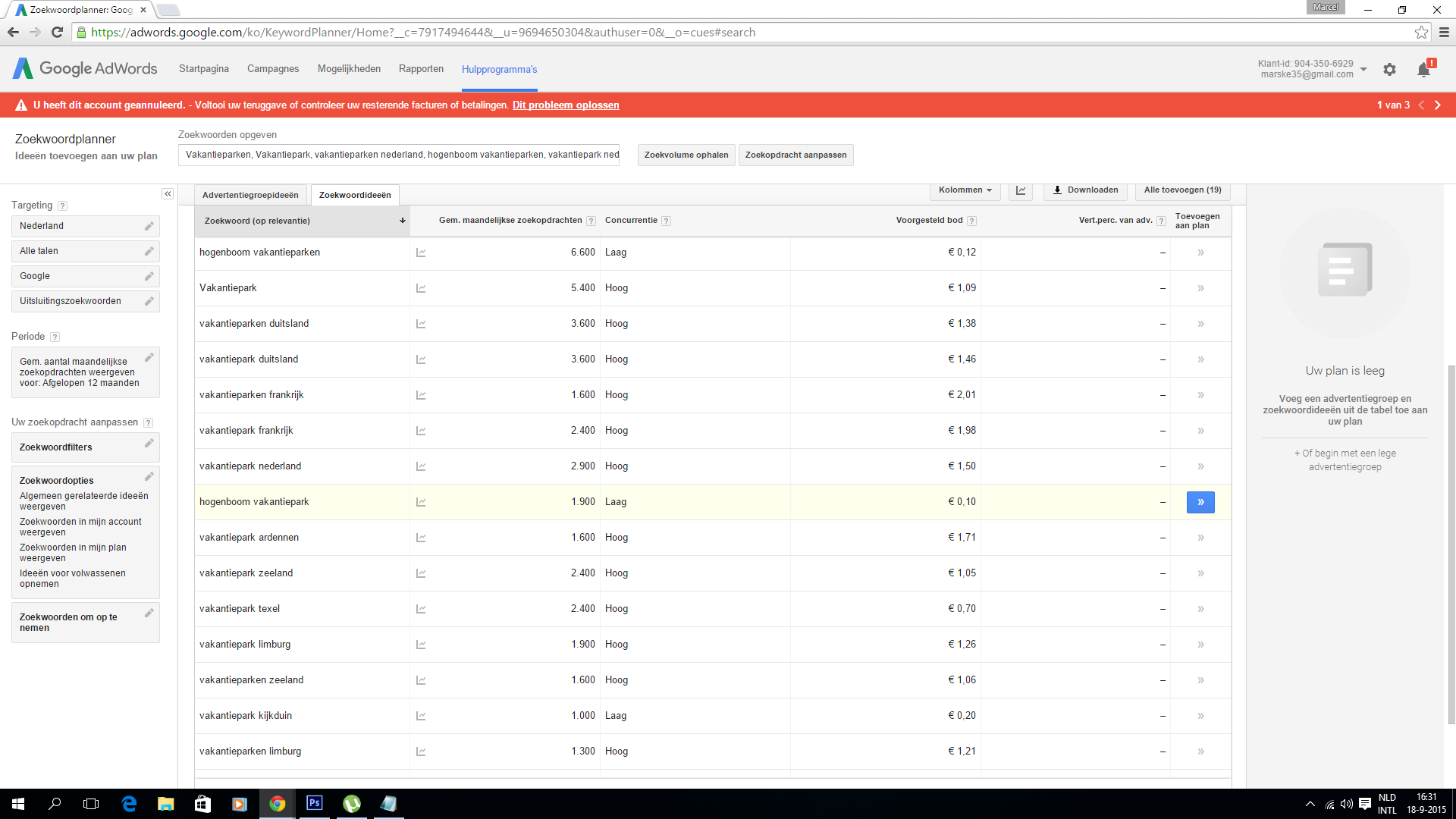
Task: Show trend chart for vakantieparken duitsland
Action: (x=421, y=324)
